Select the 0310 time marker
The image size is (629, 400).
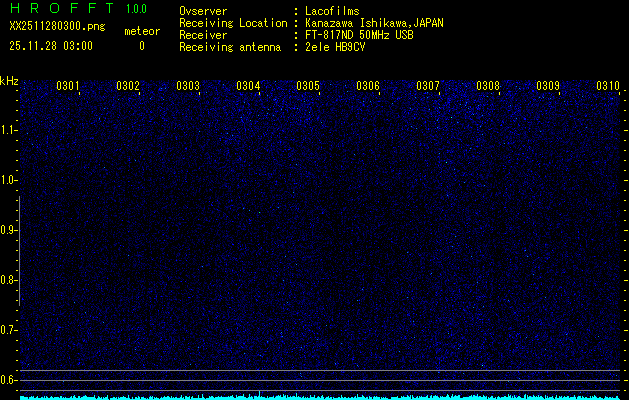[x=608, y=86]
